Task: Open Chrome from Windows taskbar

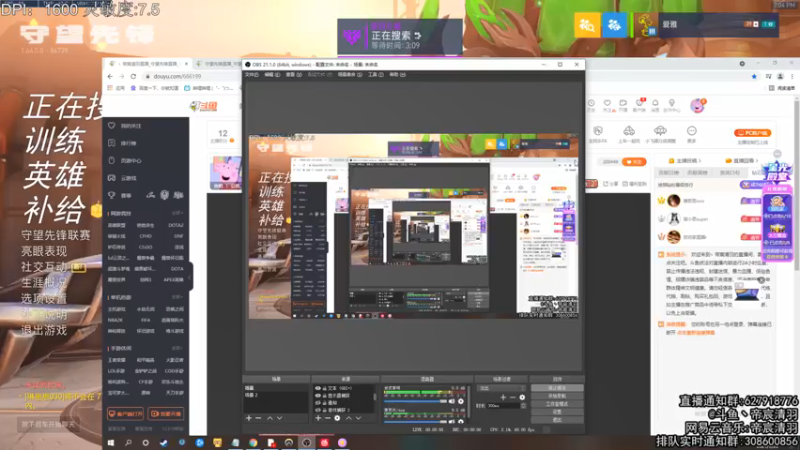Action: point(253,442)
